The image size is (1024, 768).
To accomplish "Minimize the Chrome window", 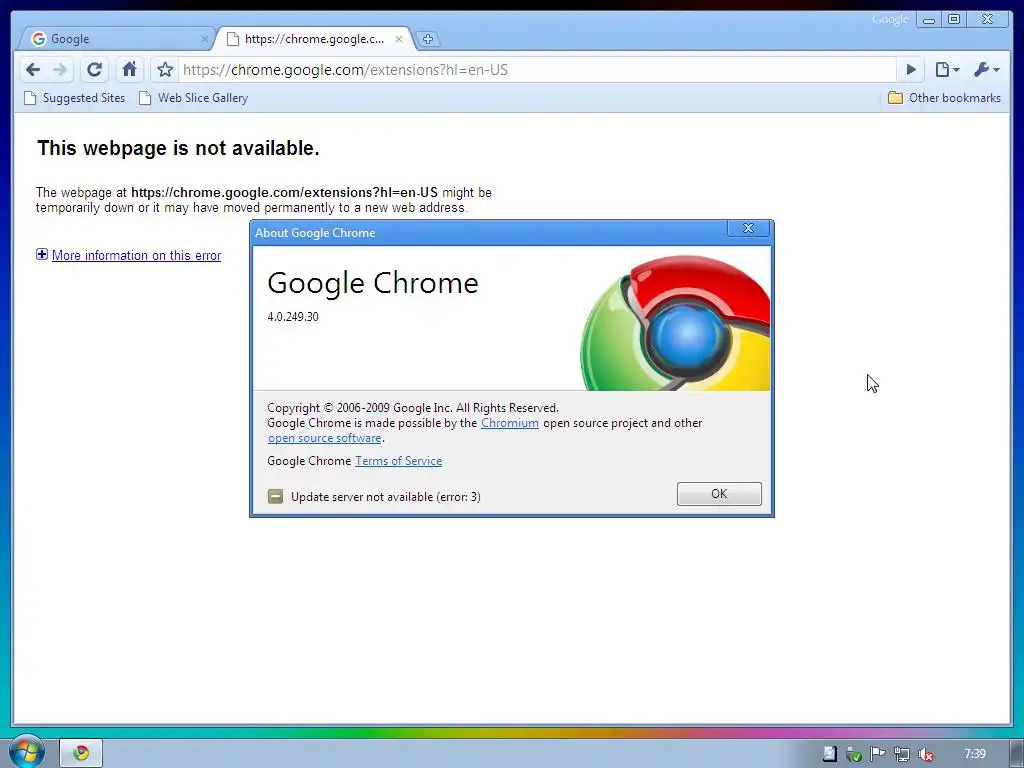I will tap(929, 20).
